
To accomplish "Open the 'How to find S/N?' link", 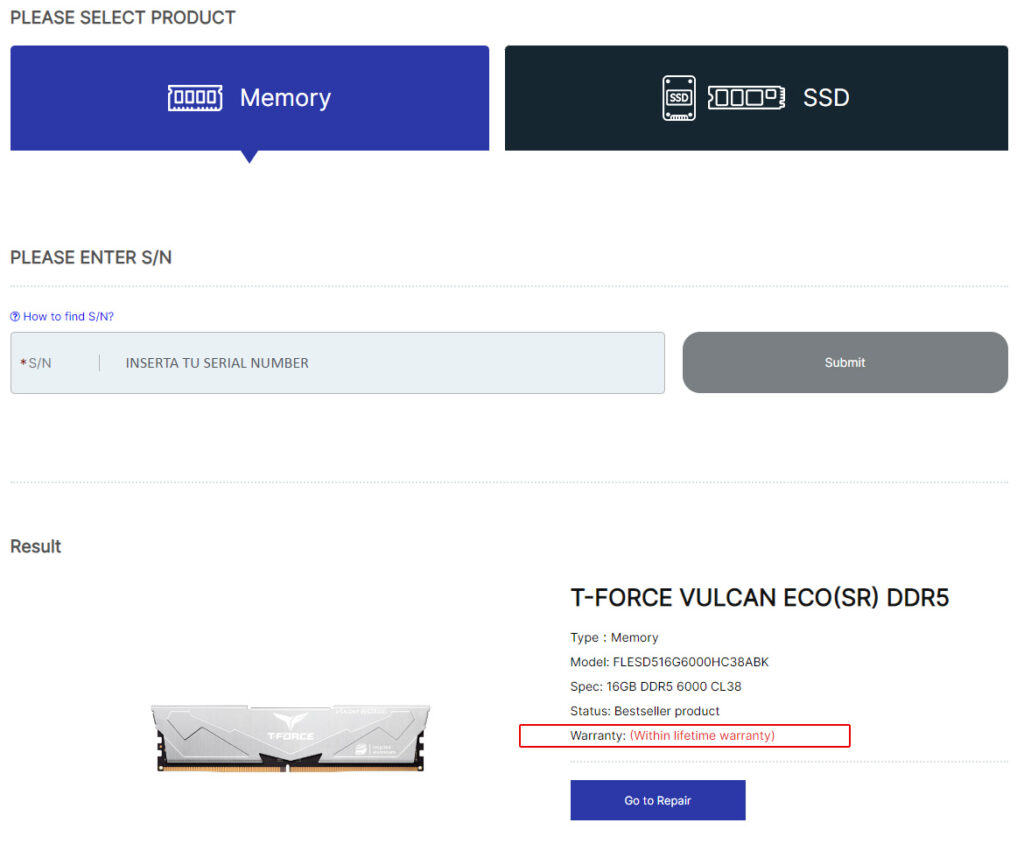I will coord(68,316).
